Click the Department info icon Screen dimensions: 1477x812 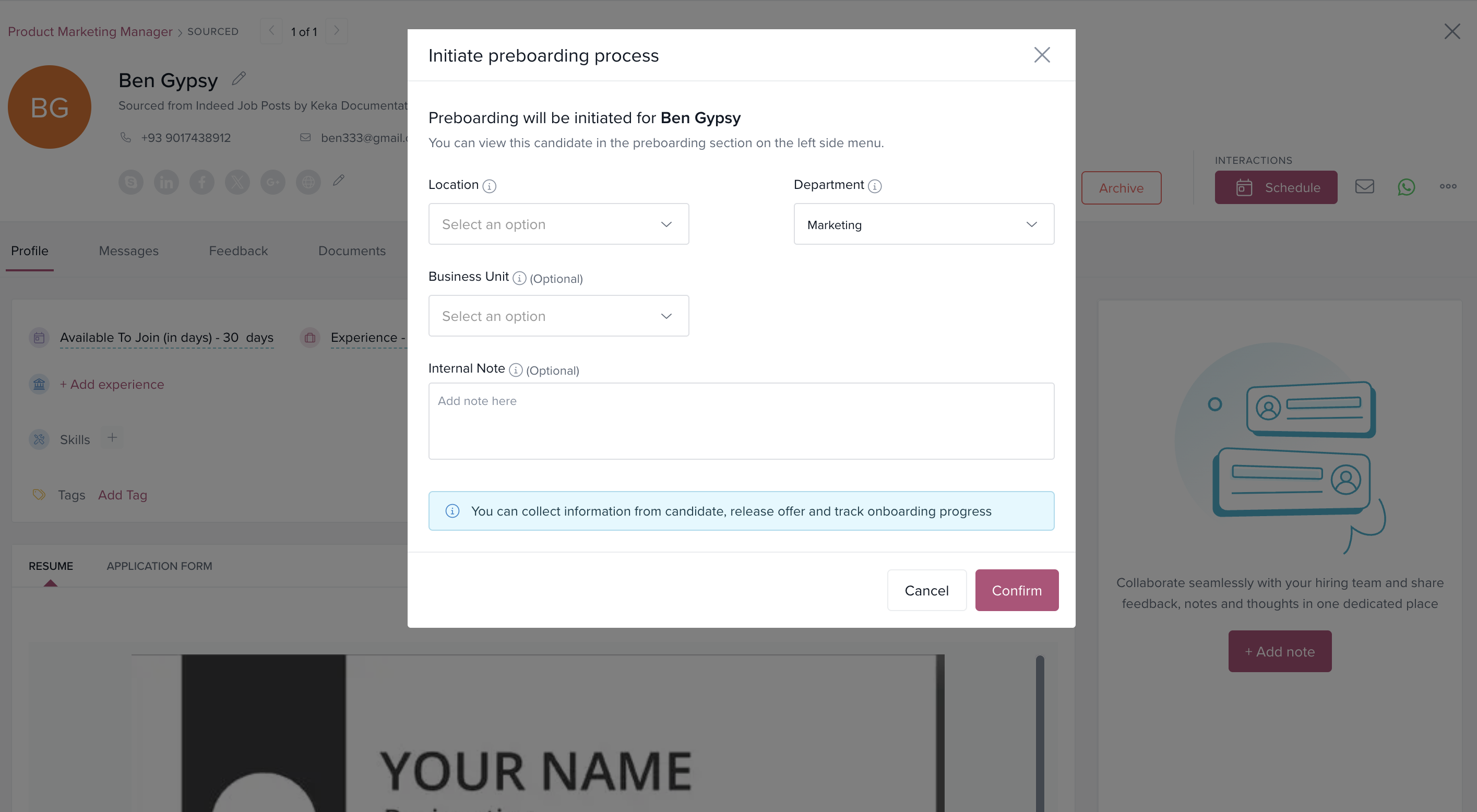874,186
